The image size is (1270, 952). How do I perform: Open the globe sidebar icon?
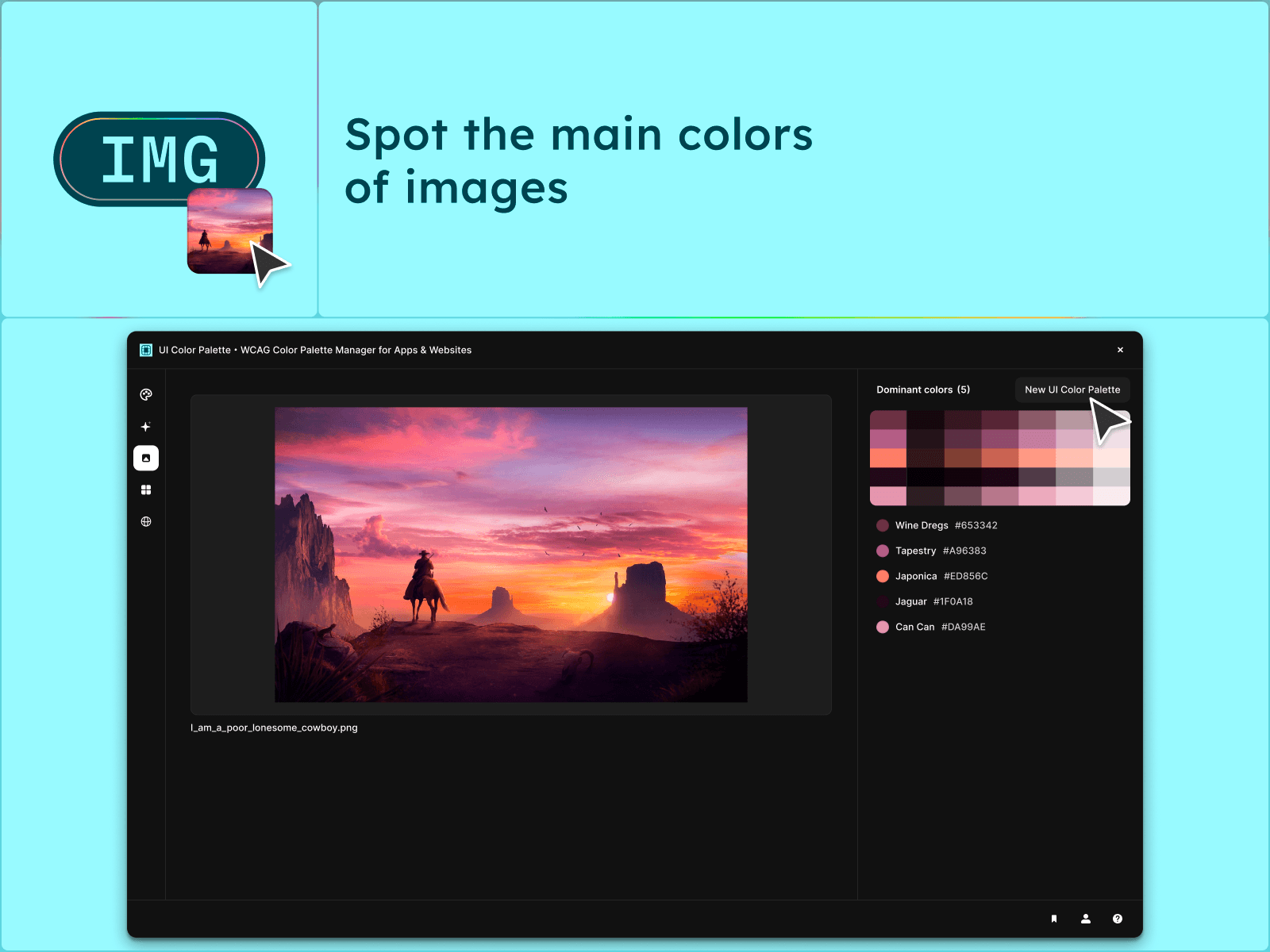pos(146,521)
